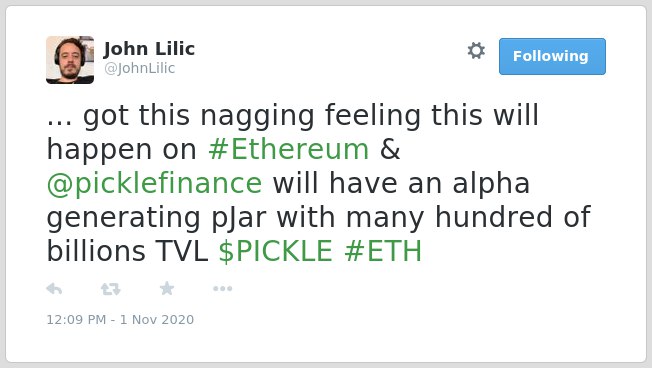Click the ampersand after #Ethereum
This screenshot has width=652, height=368.
390,149
